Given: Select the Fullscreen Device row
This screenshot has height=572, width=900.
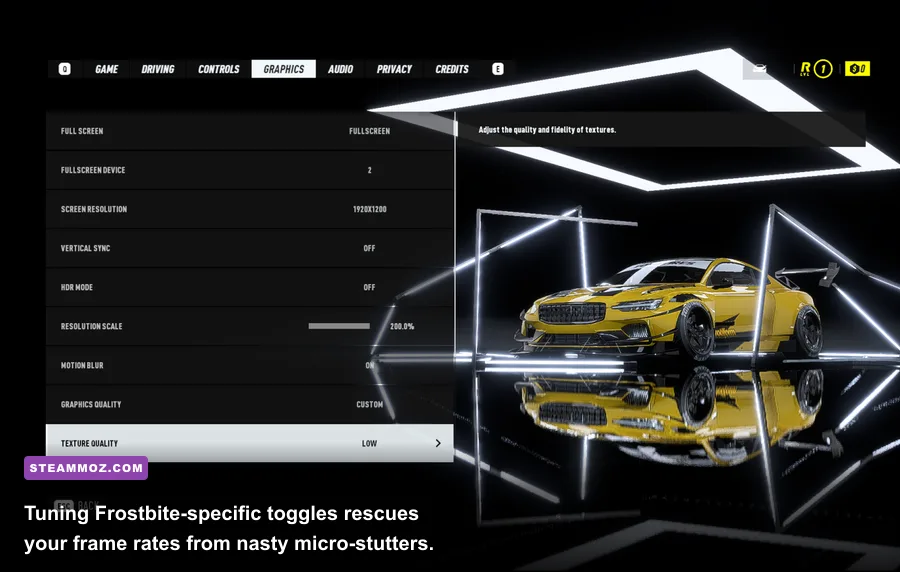Looking at the screenshot, I should [x=250, y=170].
